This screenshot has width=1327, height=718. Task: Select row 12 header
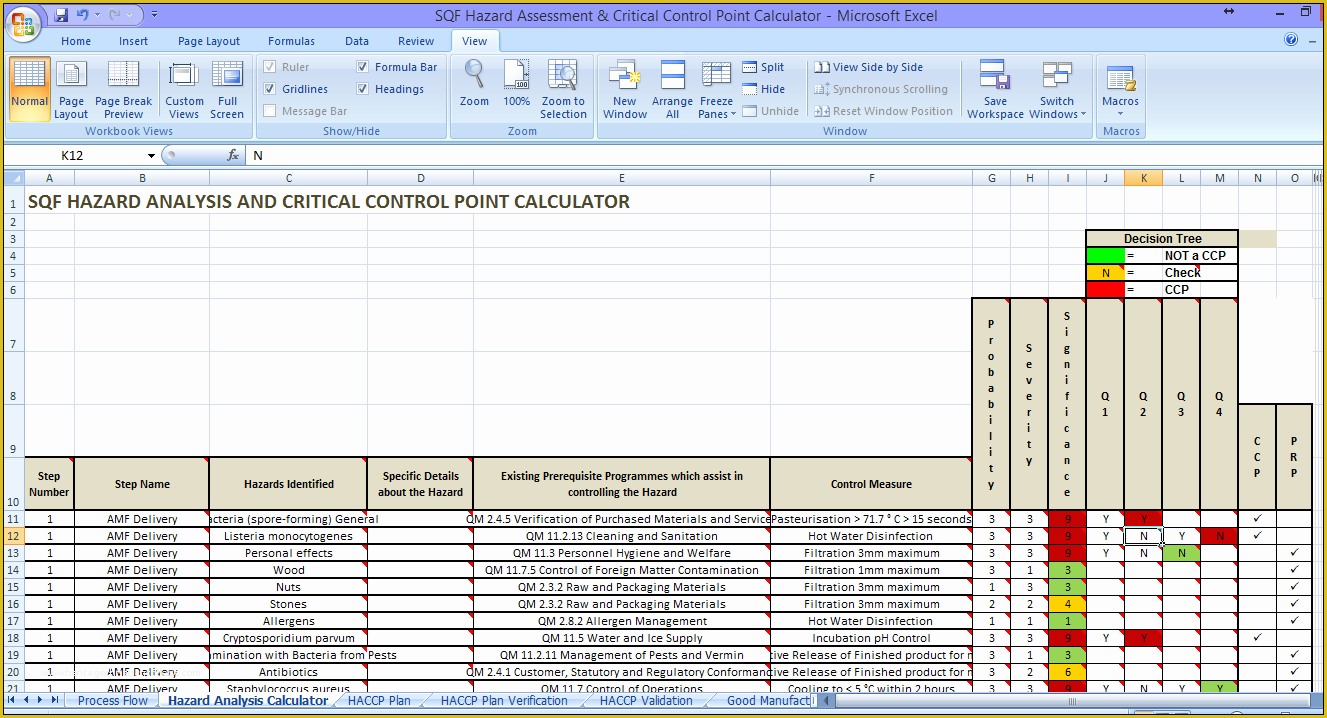tap(14, 536)
